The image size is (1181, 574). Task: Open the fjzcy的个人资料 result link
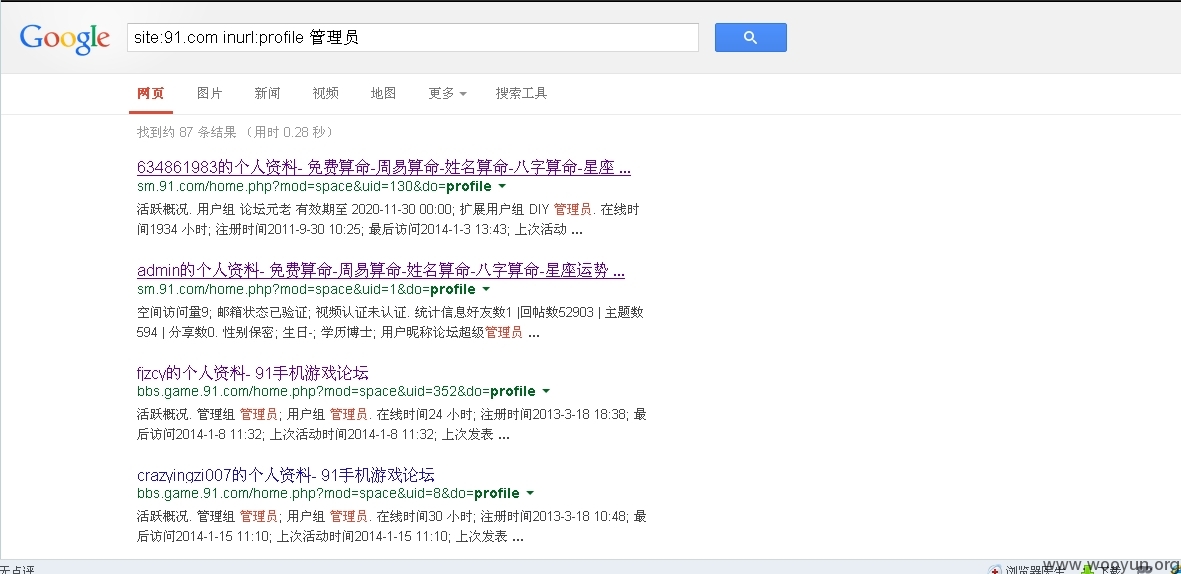[252, 373]
